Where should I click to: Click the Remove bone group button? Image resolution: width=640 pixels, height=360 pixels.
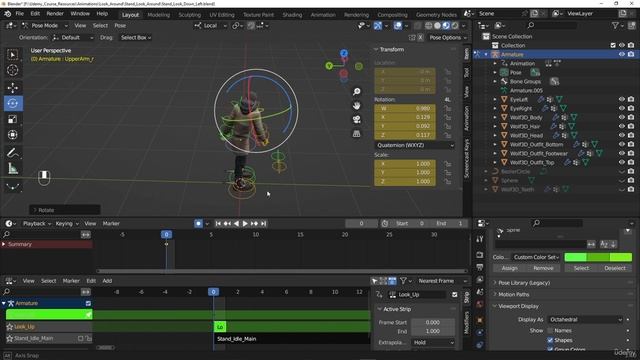(x=543, y=268)
